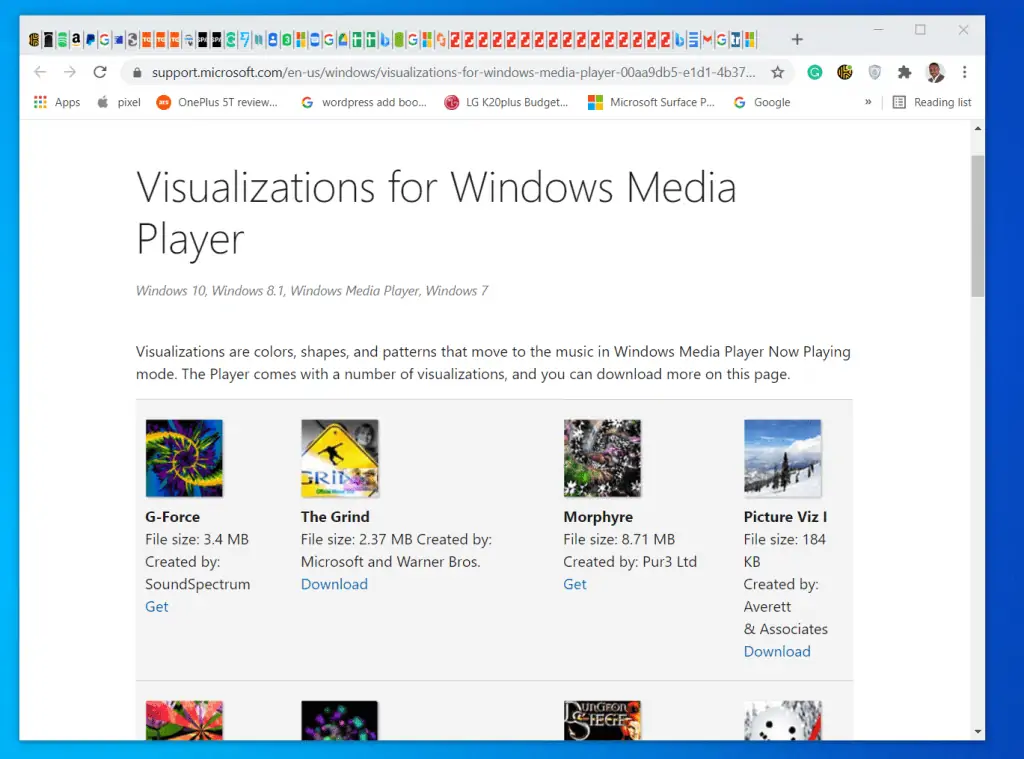Expand hidden bookmarks with the chevron

pos(868,102)
